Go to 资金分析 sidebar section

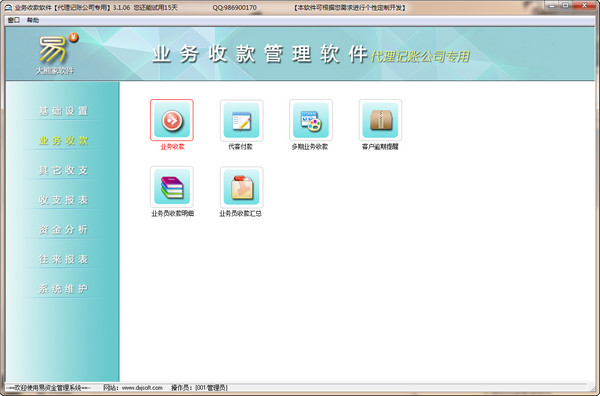64,230
